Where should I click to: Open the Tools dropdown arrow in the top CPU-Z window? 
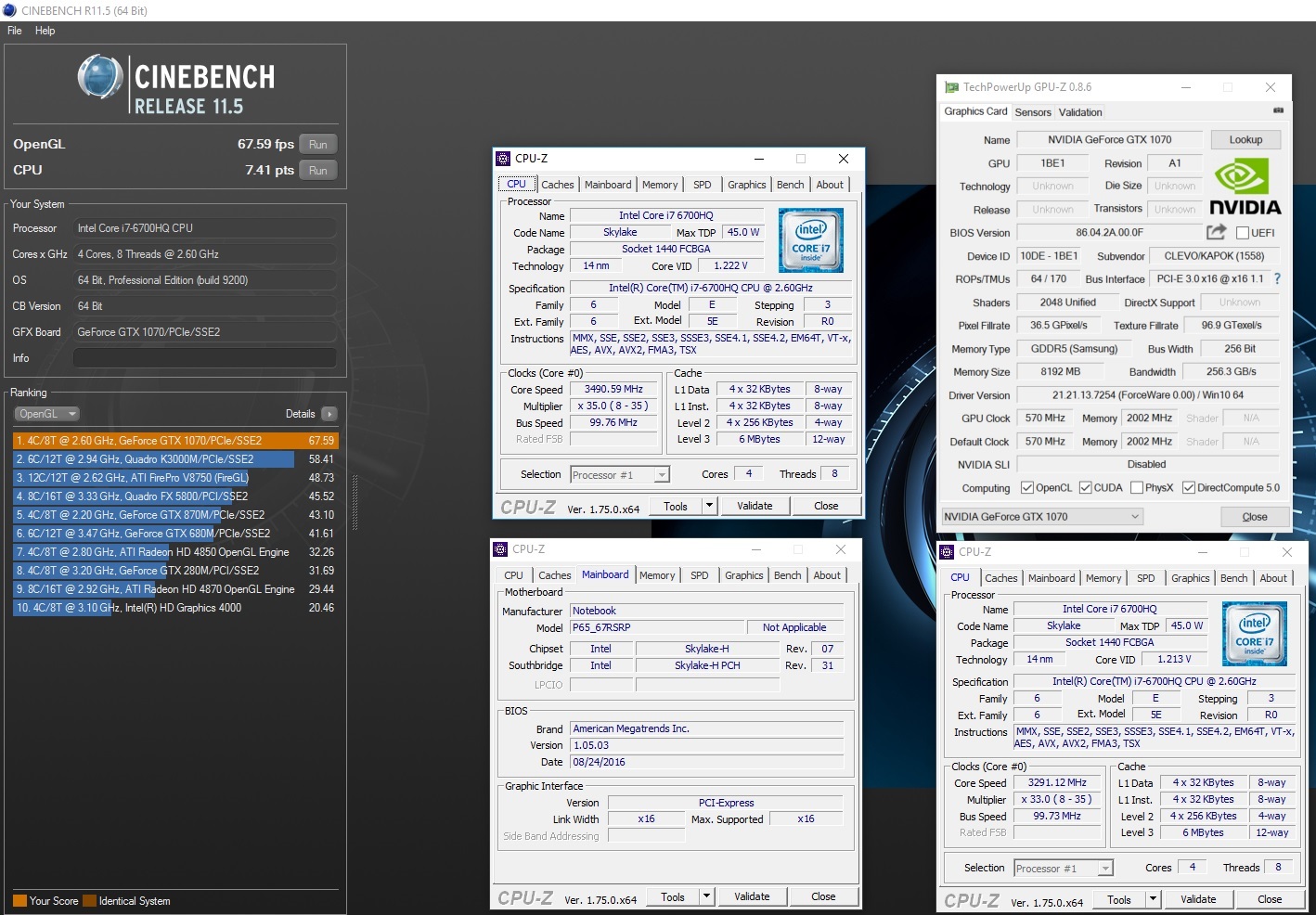[x=709, y=506]
